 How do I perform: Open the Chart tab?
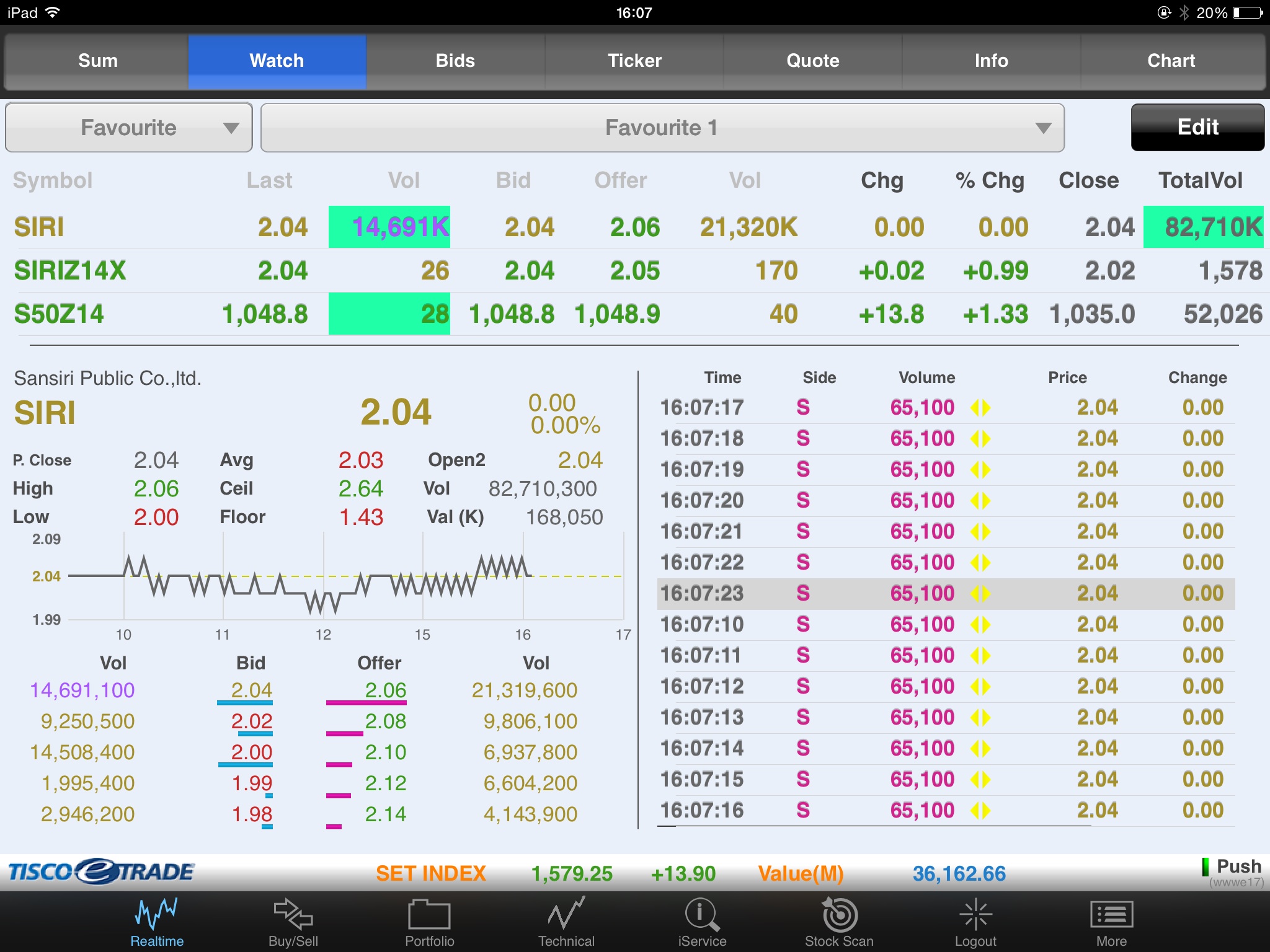click(x=1171, y=61)
